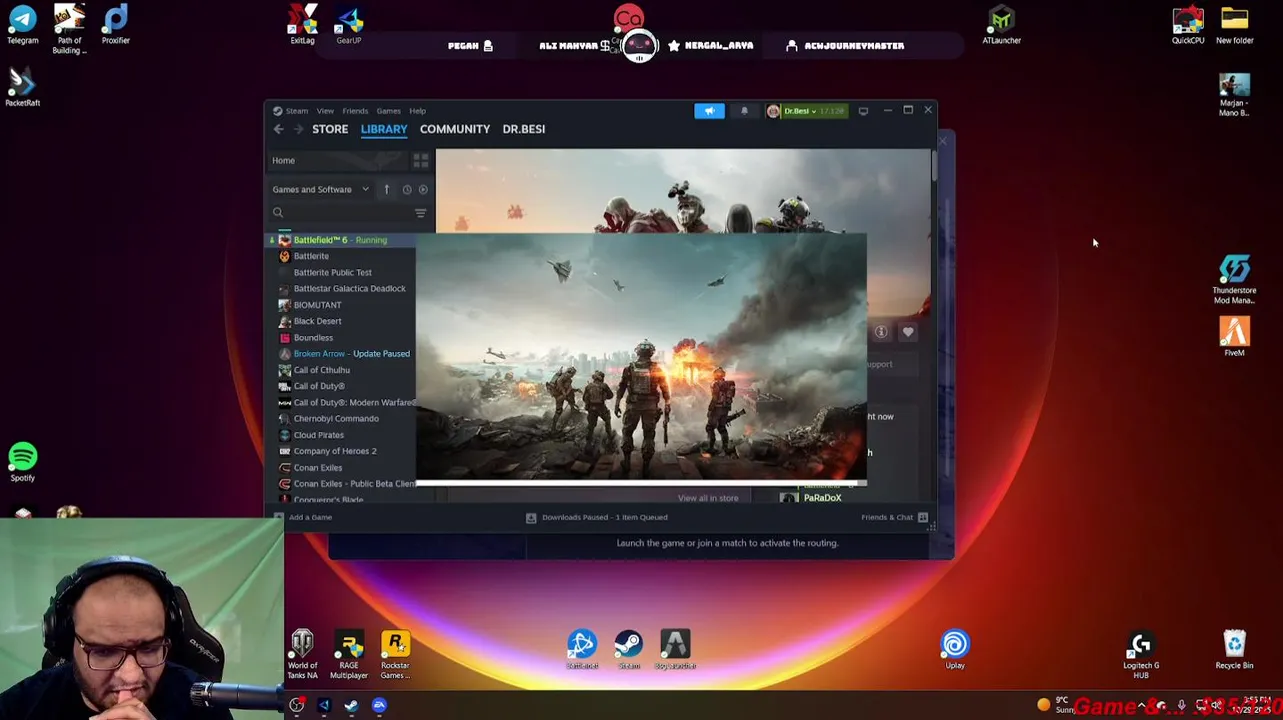Expand the Games and Software filter dropdown
1283x720 pixels.
(320, 189)
